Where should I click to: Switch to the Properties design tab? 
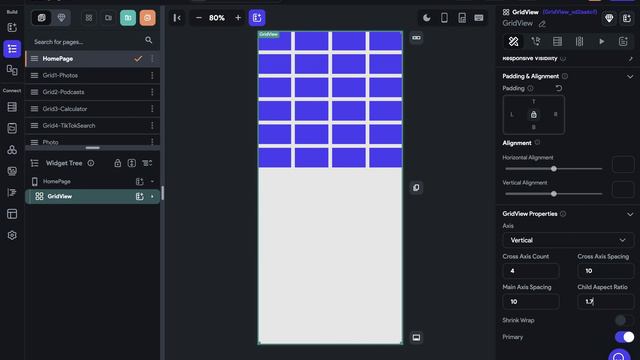click(513, 41)
